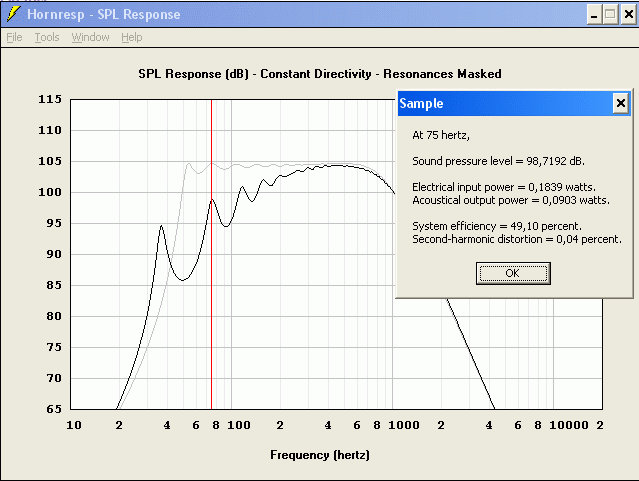Click the 'Sound pressure level = 98,7192 dB.' text
This screenshot has height=481, width=639.
pyautogui.click(x=498, y=161)
